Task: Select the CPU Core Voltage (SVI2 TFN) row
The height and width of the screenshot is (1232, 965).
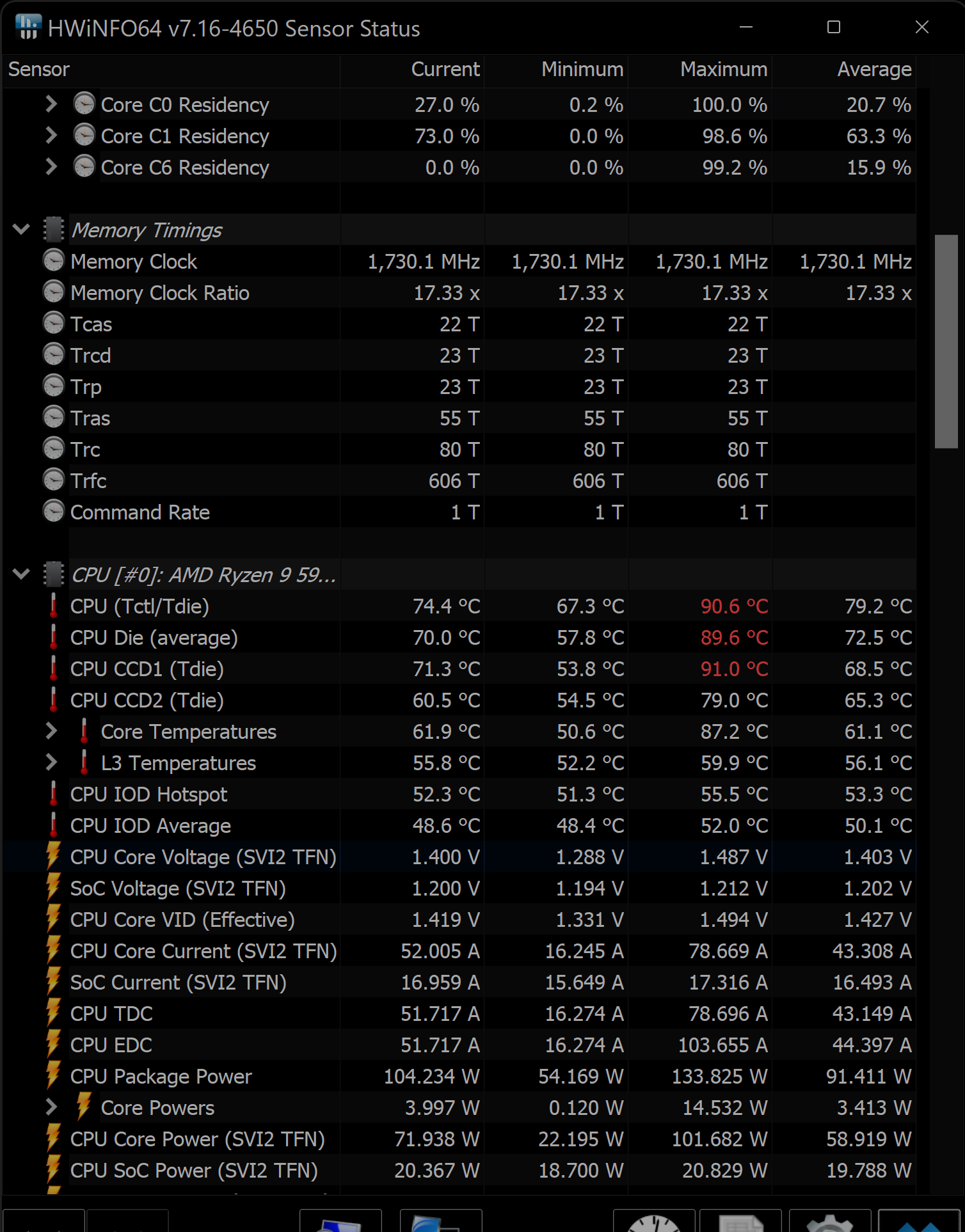Action: click(x=203, y=857)
